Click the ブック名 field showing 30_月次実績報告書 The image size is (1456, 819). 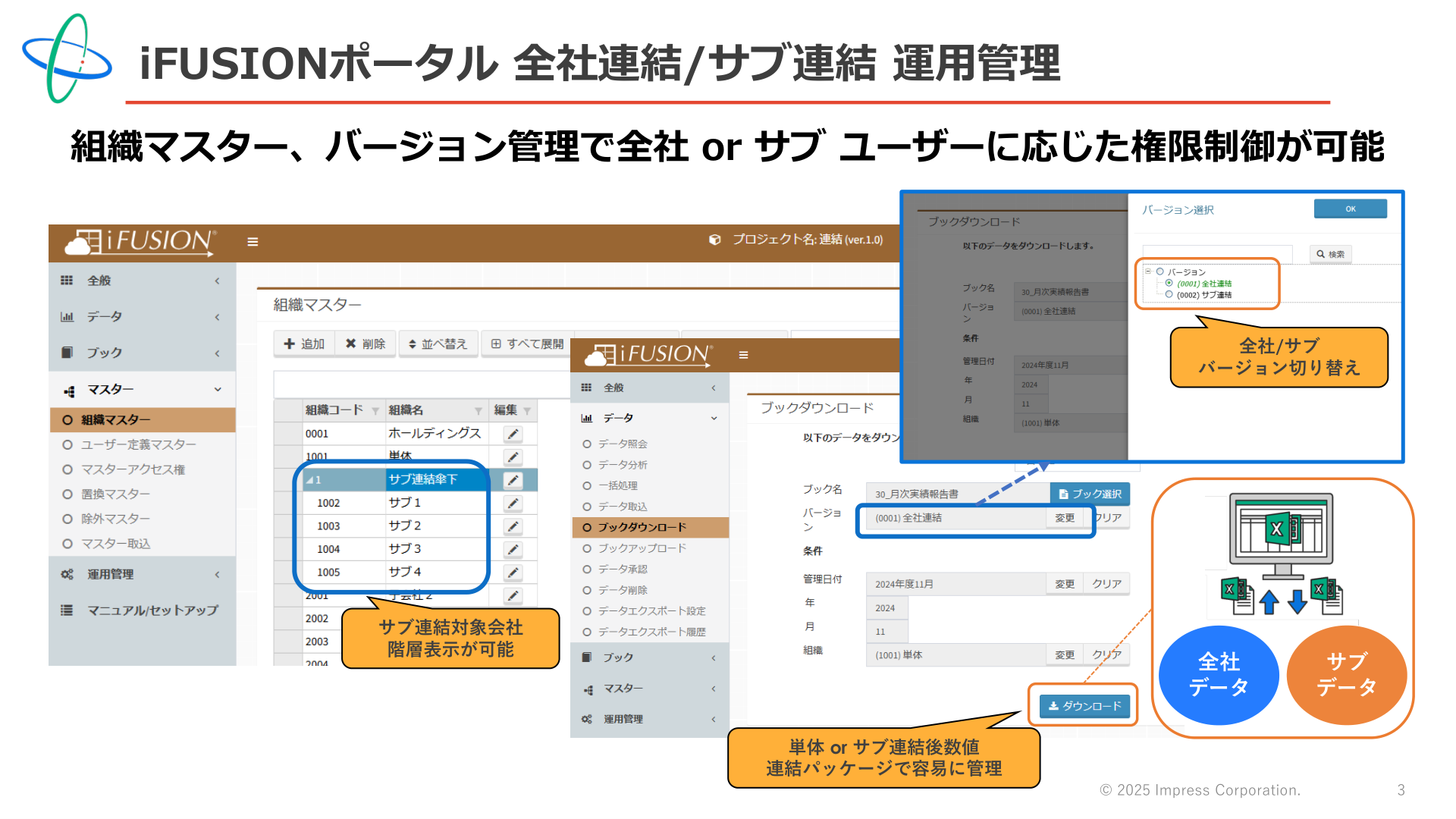click(959, 494)
